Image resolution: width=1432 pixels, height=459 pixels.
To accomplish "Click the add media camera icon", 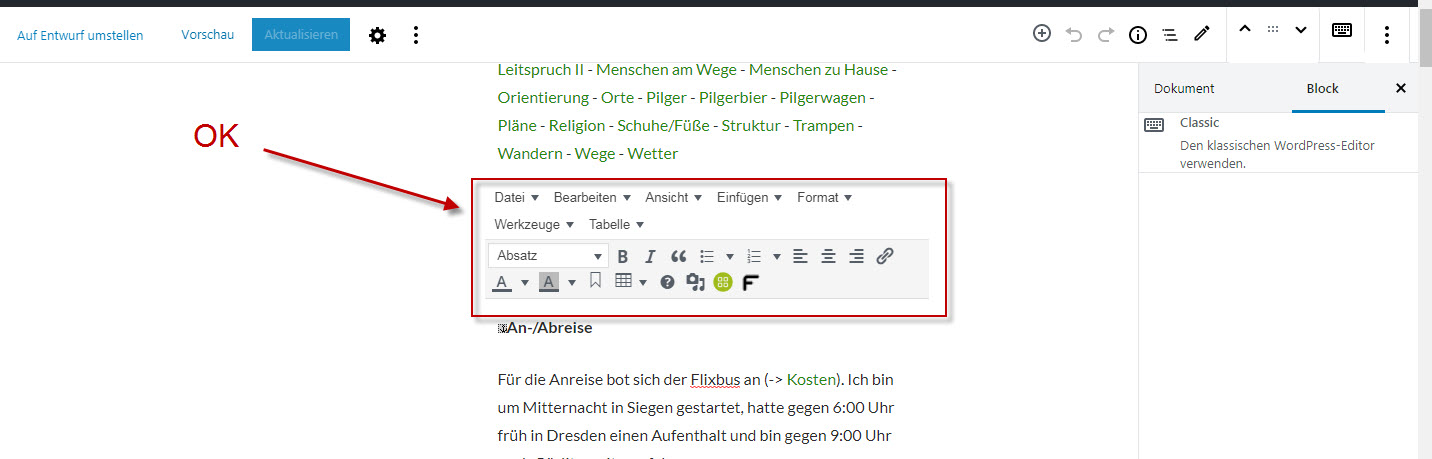I will [695, 282].
